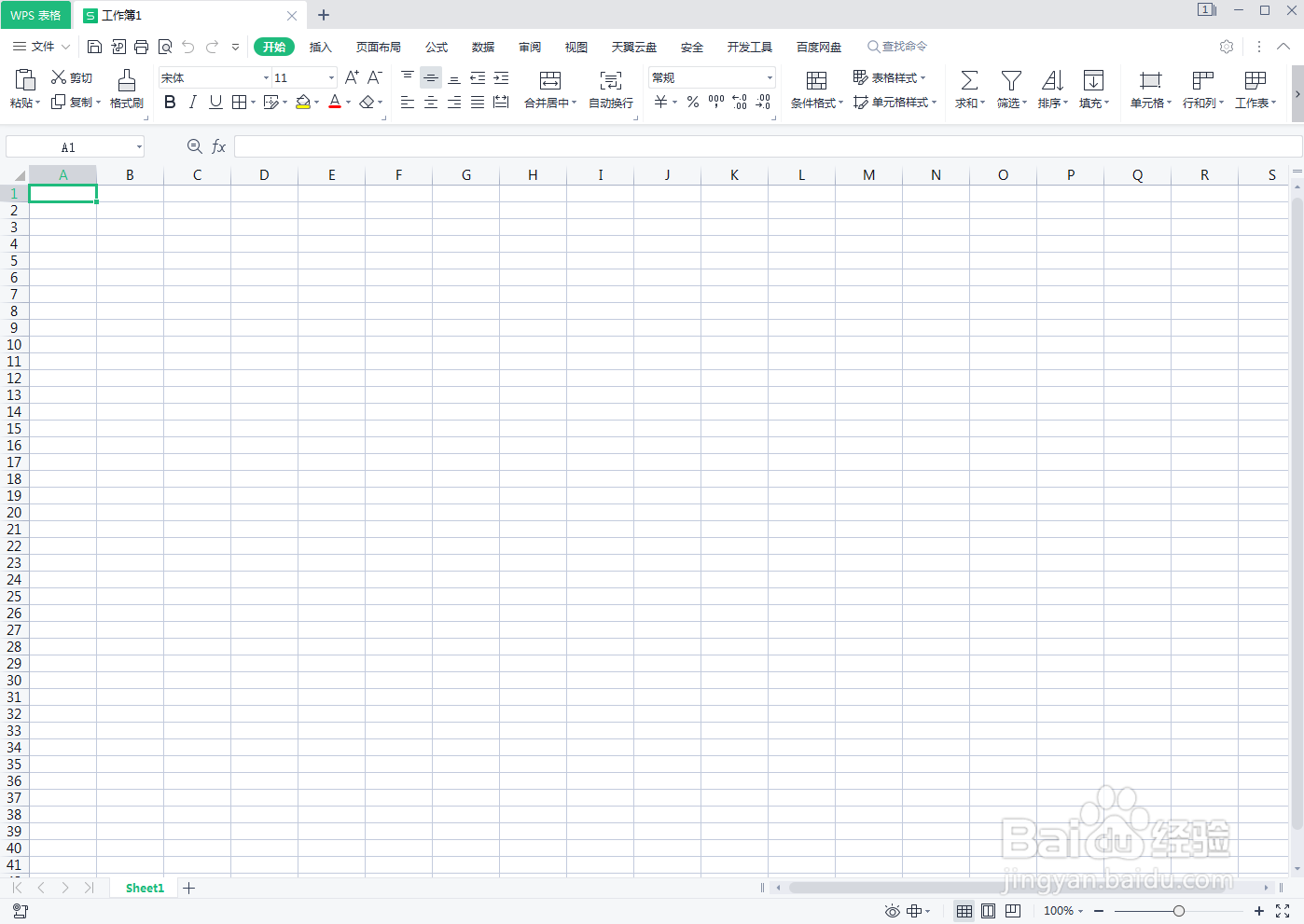Set vertical middle alignment
The width and height of the screenshot is (1304, 924).
tap(431, 77)
